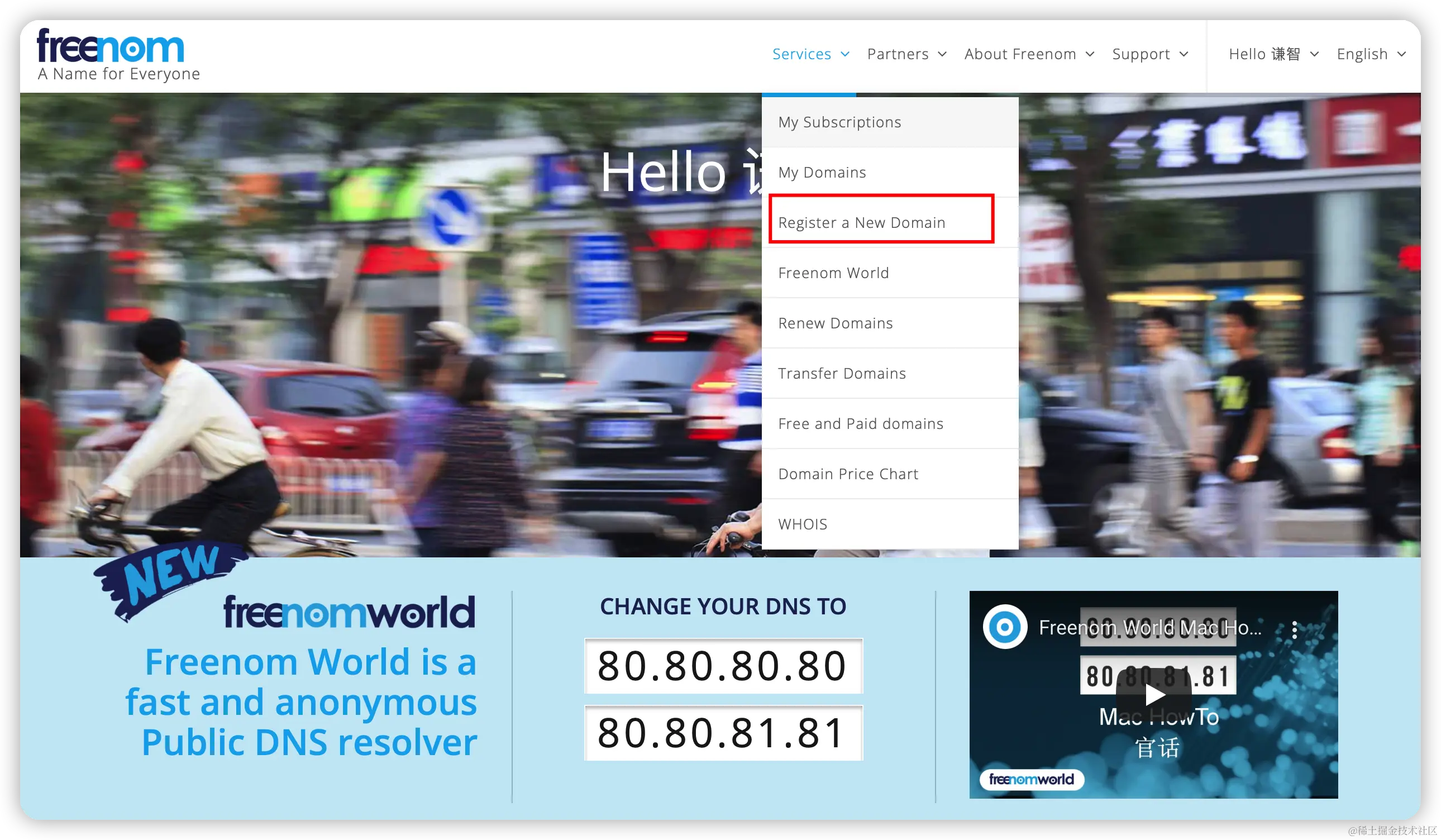Open the video's three-dot options menu
The width and height of the screenshot is (1441, 840).
1294,629
